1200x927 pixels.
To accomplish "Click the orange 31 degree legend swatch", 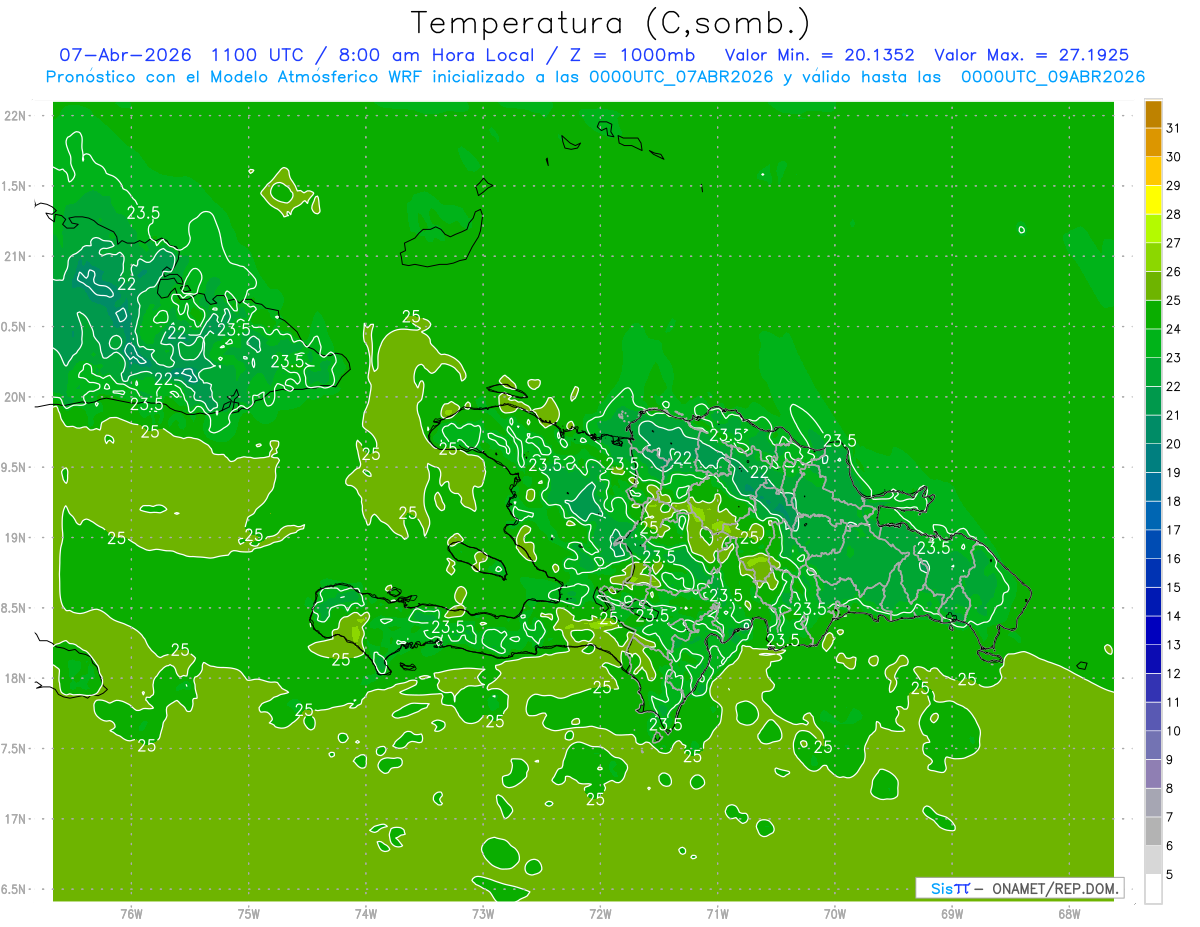I will (1153, 115).
